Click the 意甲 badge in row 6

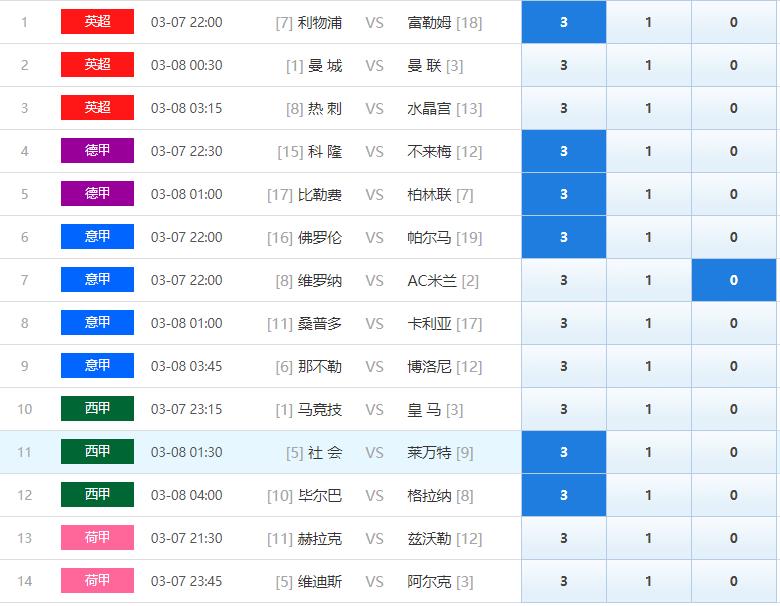tap(98, 236)
